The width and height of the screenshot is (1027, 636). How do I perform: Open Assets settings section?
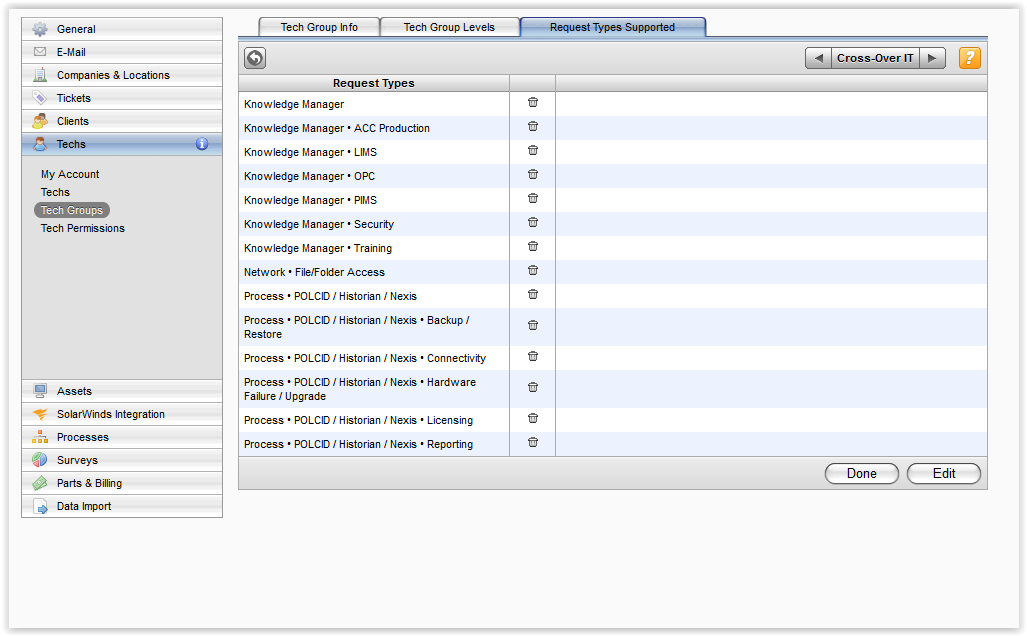[122, 391]
